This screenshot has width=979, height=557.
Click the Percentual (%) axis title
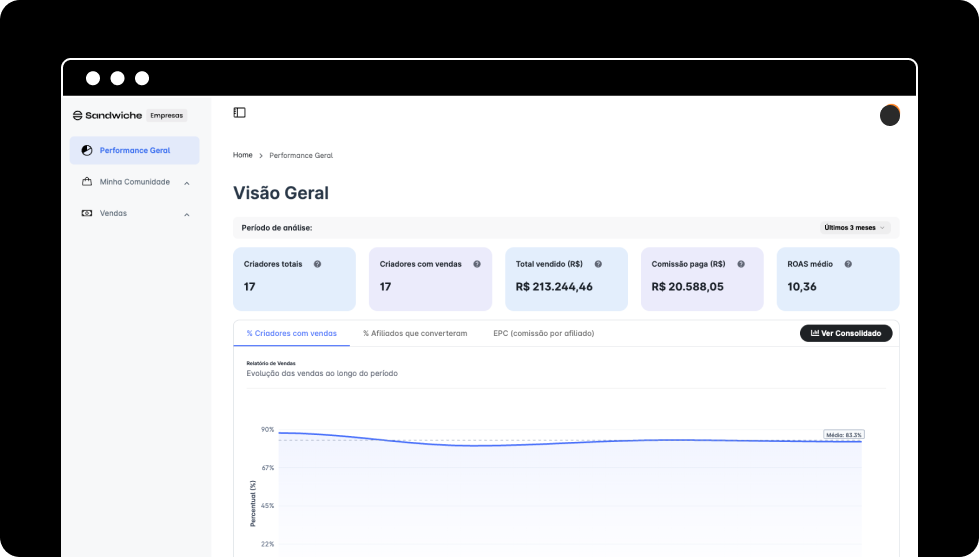253,503
